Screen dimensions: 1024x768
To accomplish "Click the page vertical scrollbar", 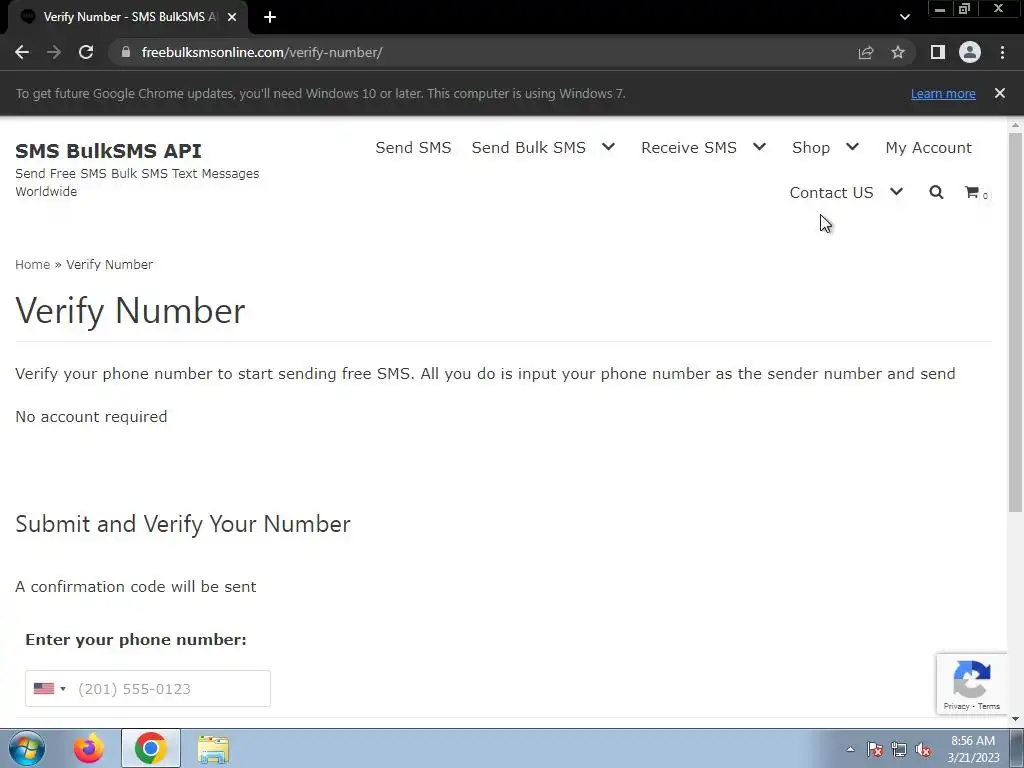I will point(1015,321).
